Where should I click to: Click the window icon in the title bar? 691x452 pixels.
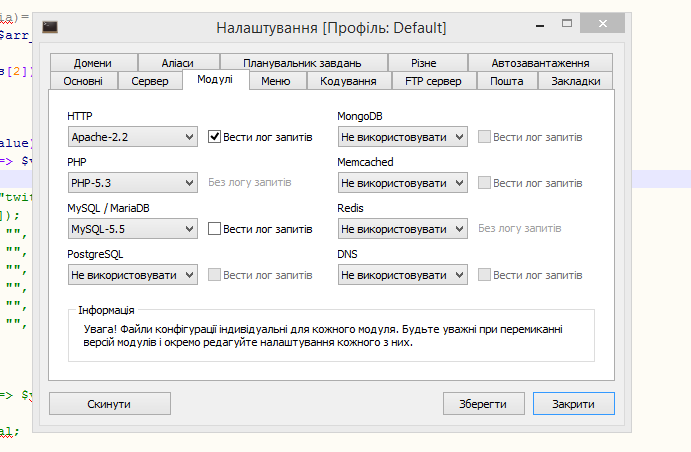(x=50, y=28)
